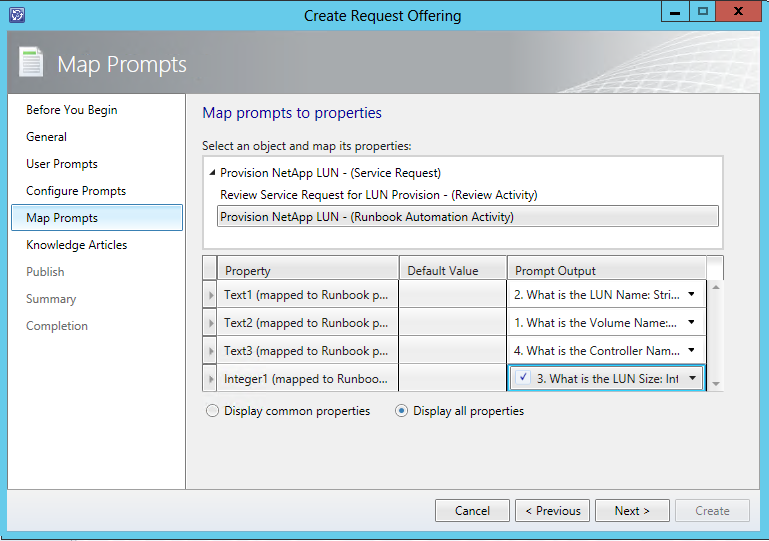Click the Text3 (mapped to Runbook p... cell
This screenshot has width=769, height=541.
(x=308, y=351)
